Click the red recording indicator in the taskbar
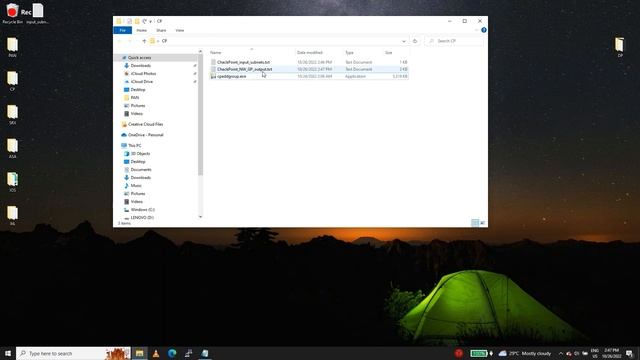640x360 pixels. point(459,353)
